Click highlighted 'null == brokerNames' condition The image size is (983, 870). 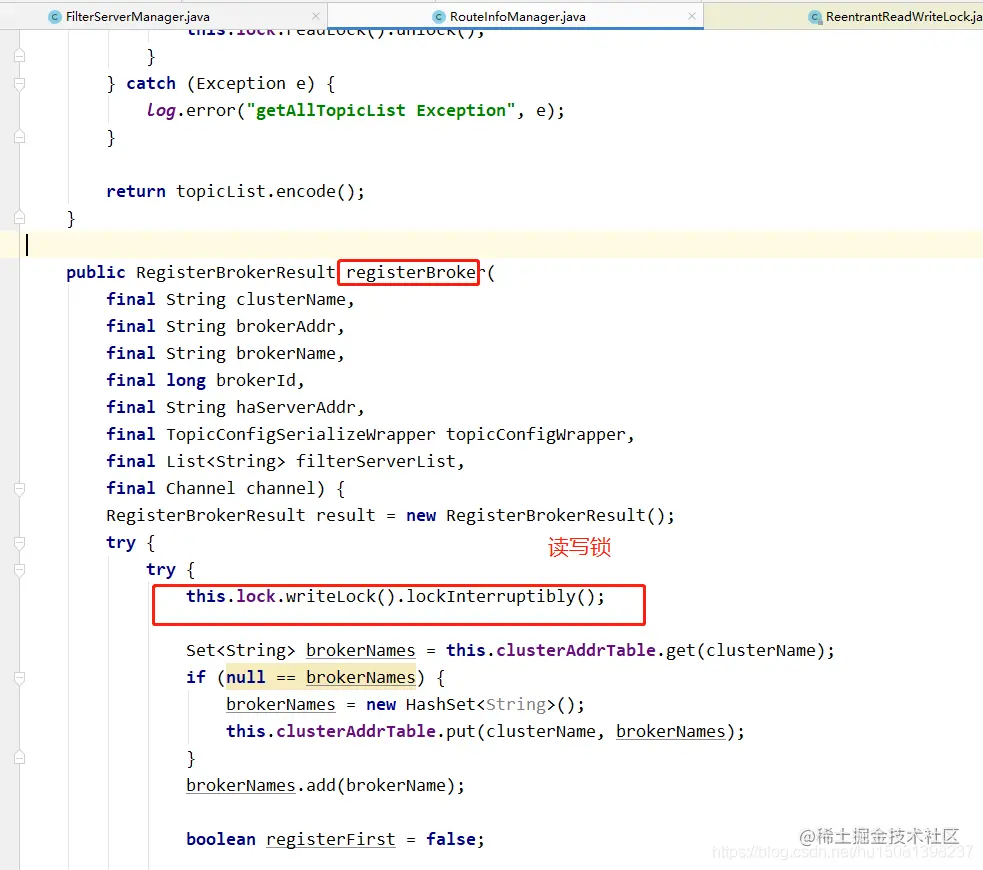pyautogui.click(x=320, y=678)
